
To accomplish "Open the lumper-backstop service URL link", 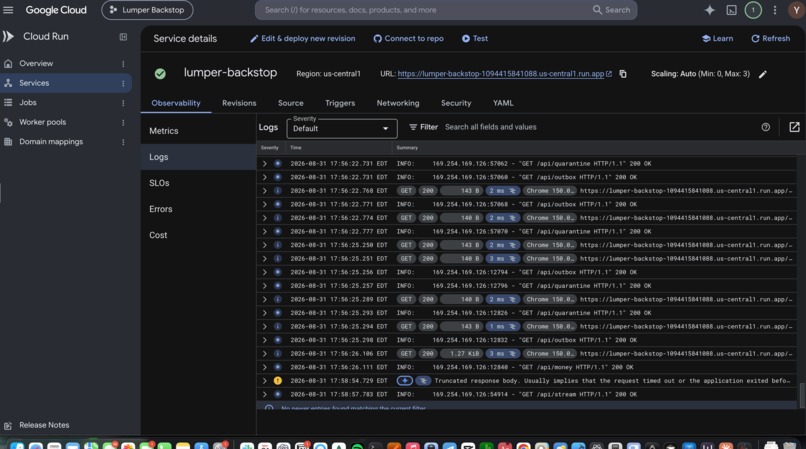I will click(501, 74).
